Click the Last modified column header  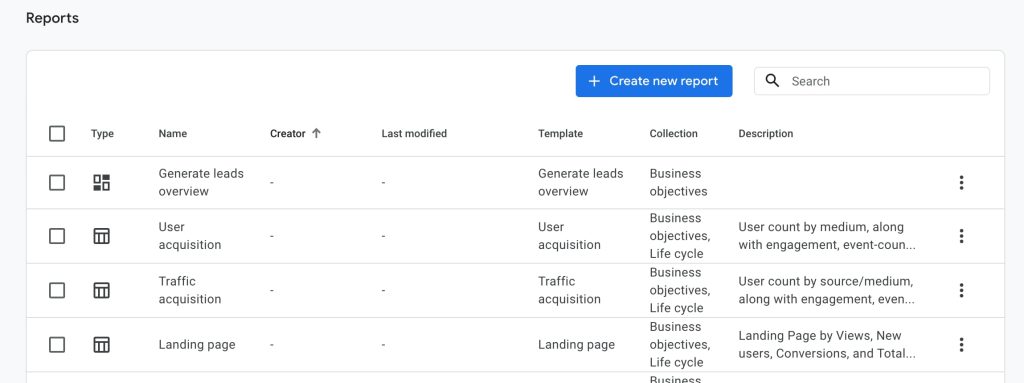414,133
